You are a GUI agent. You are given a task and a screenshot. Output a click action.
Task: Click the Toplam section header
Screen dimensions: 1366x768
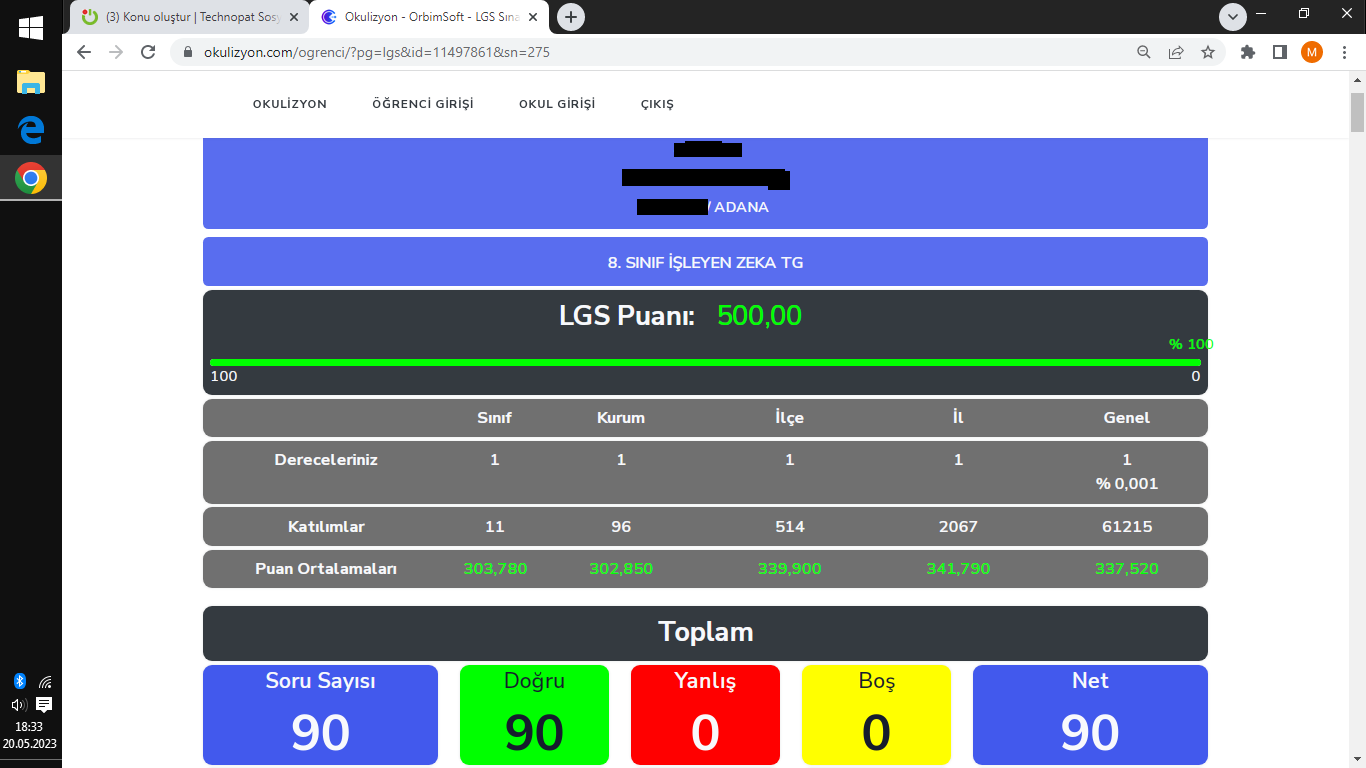coord(705,633)
